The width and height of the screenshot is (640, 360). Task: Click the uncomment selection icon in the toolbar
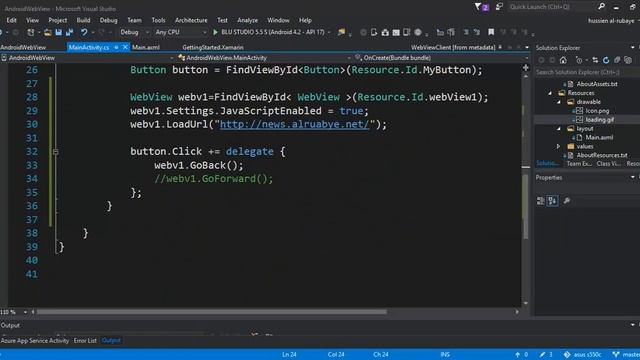(476, 32)
